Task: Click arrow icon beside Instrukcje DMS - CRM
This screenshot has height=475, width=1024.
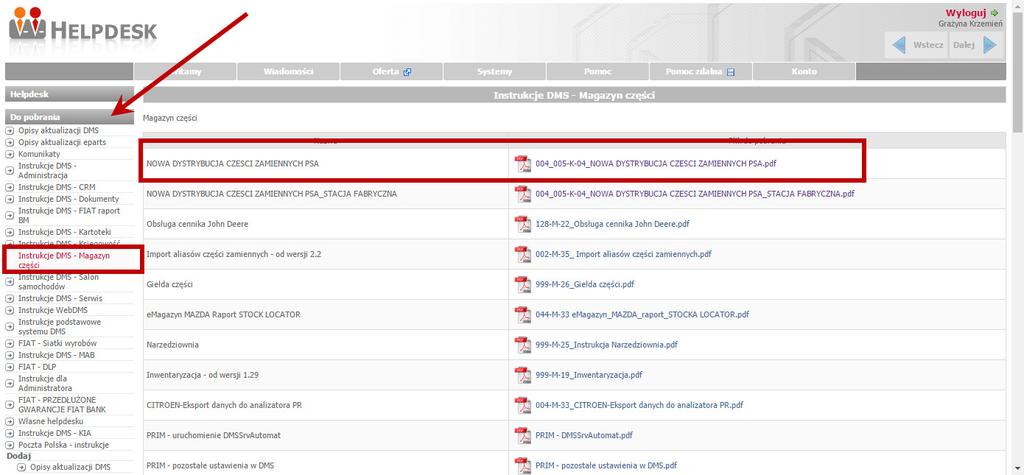Action: pyautogui.click(x=10, y=187)
